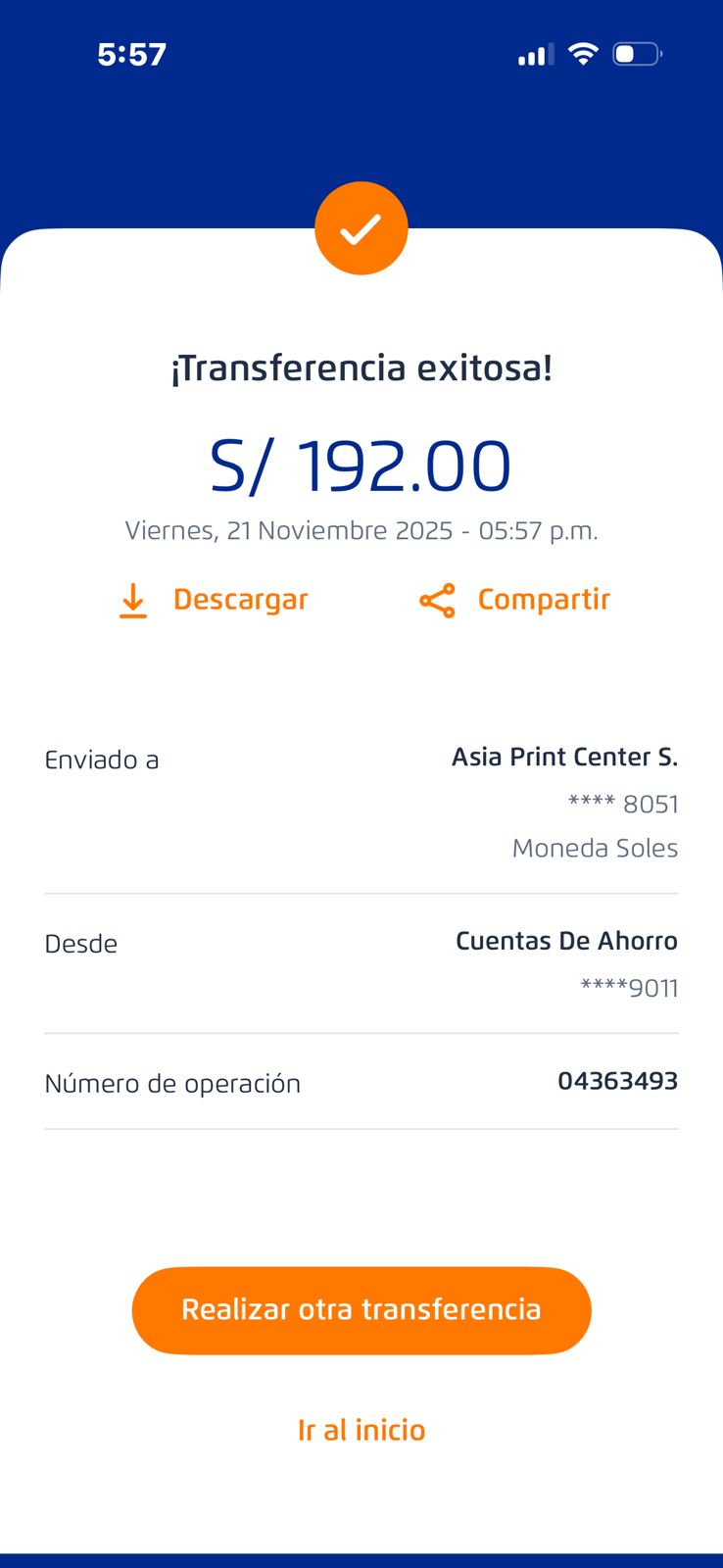The height and width of the screenshot is (1568, 723).
Task: Tap the battery indicator icon
Action: 637,54
